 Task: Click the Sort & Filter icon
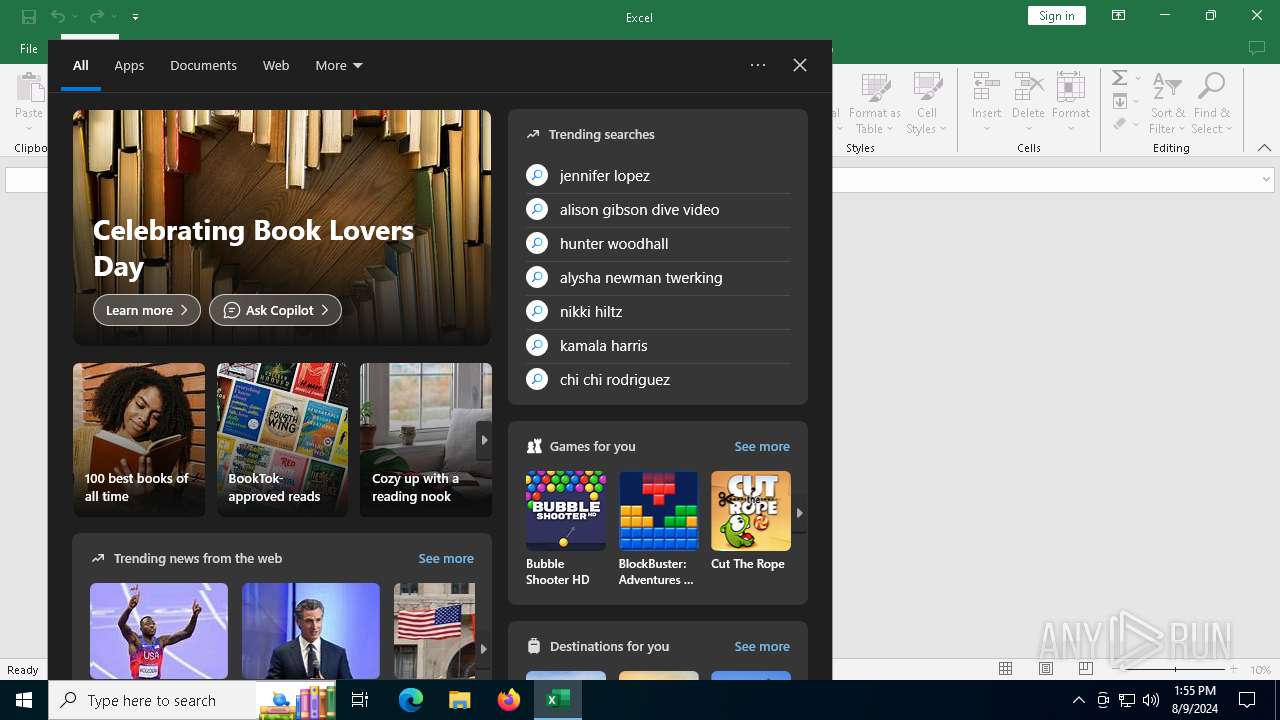click(x=1166, y=90)
